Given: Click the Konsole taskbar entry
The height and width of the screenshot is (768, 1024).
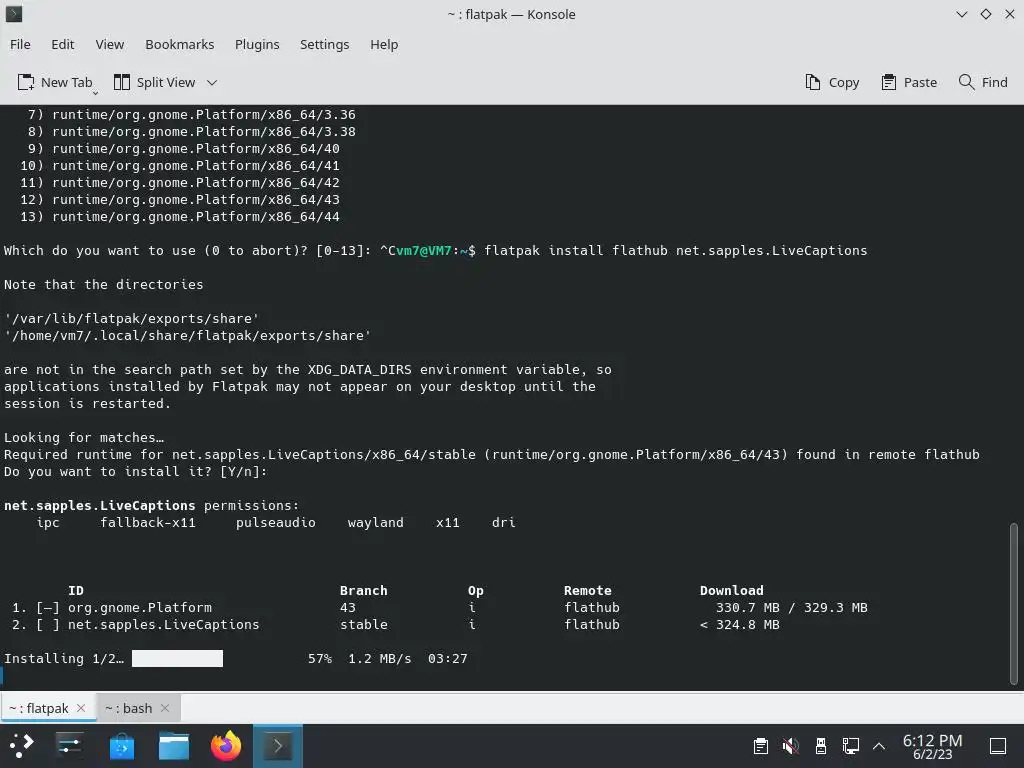Looking at the screenshot, I should coord(278,746).
